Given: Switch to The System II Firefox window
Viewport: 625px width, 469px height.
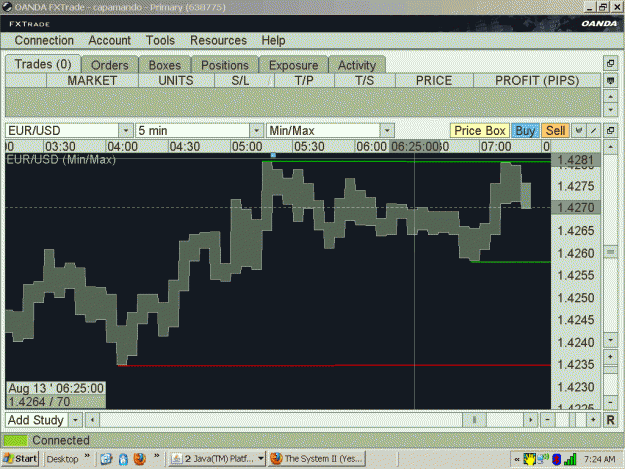Looking at the screenshot, I should coord(317,459).
